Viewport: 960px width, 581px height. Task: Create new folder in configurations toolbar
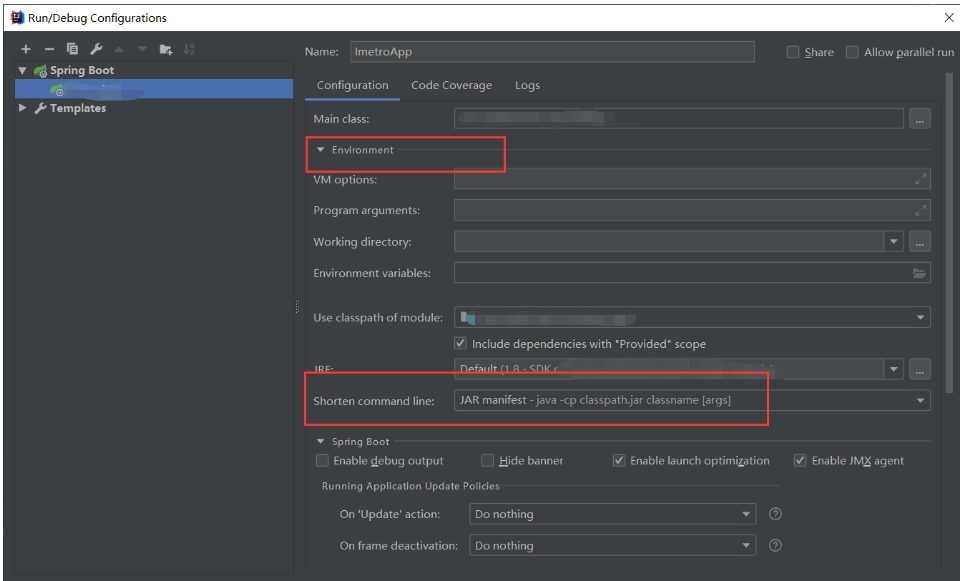[166, 49]
